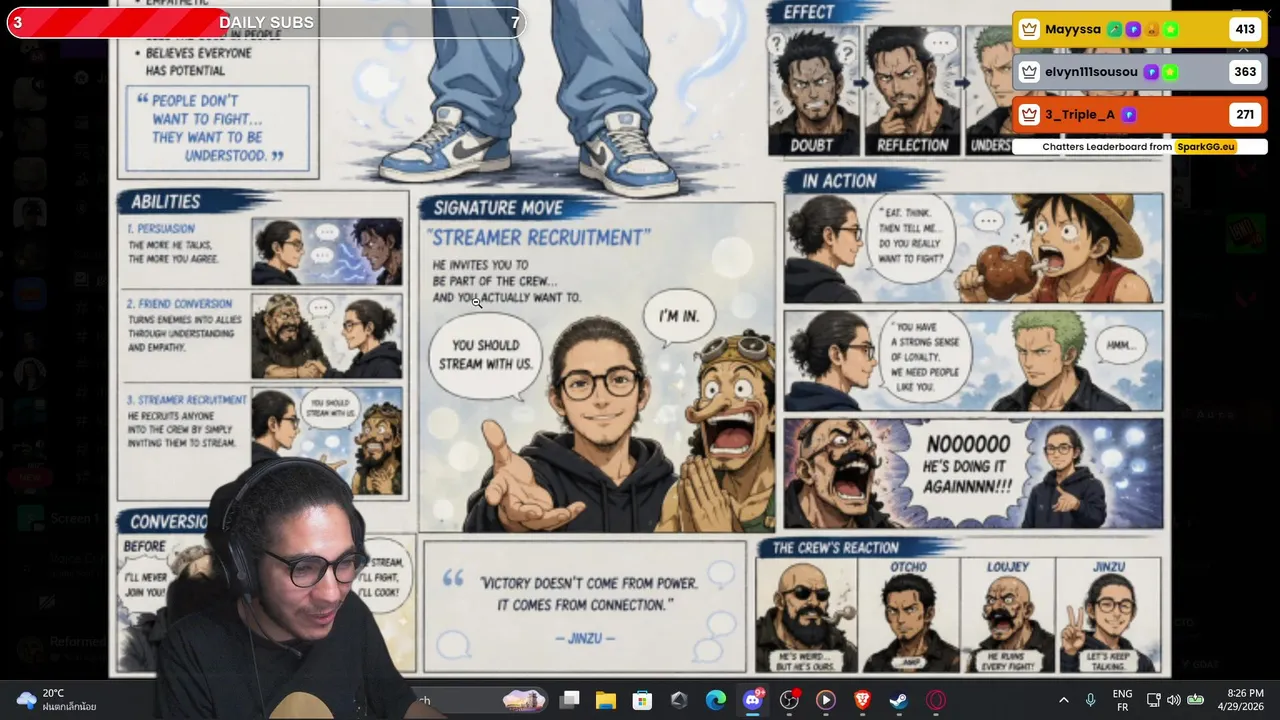
Task: Click the "Streamer Recruitment" title text
Action: point(539,238)
